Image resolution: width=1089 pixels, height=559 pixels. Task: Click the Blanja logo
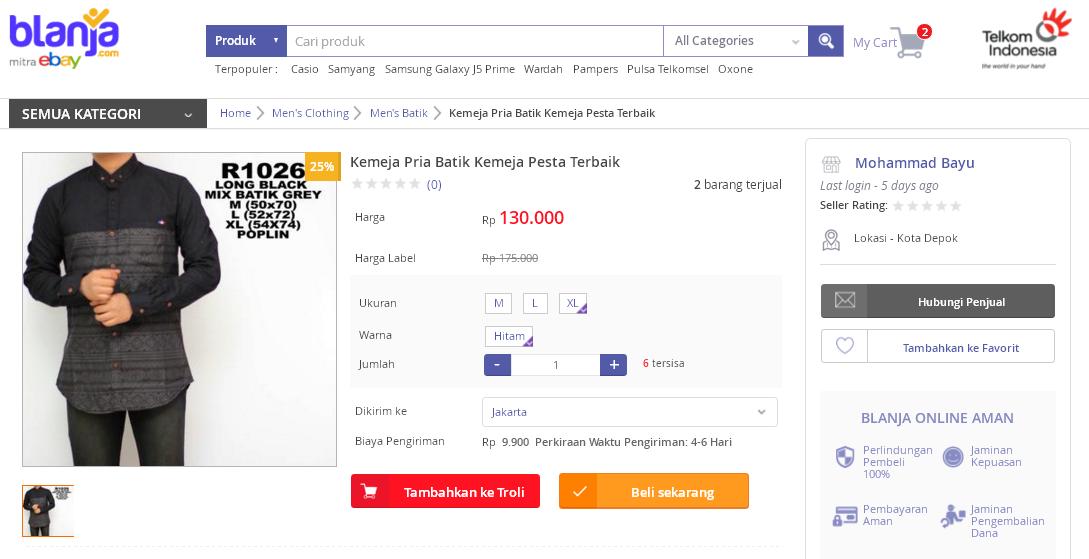64,39
